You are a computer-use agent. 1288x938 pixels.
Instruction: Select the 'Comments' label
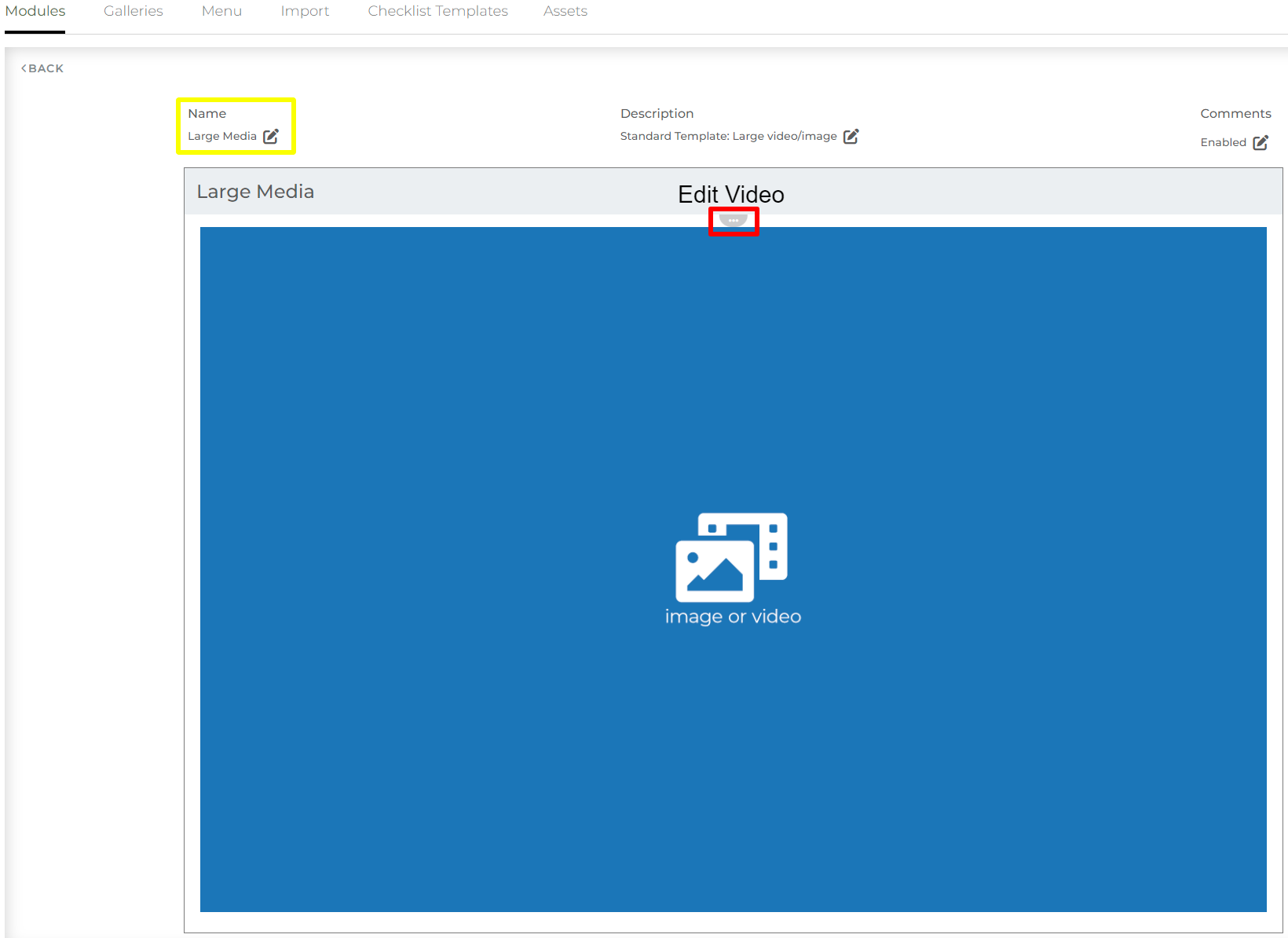pyautogui.click(x=1235, y=113)
